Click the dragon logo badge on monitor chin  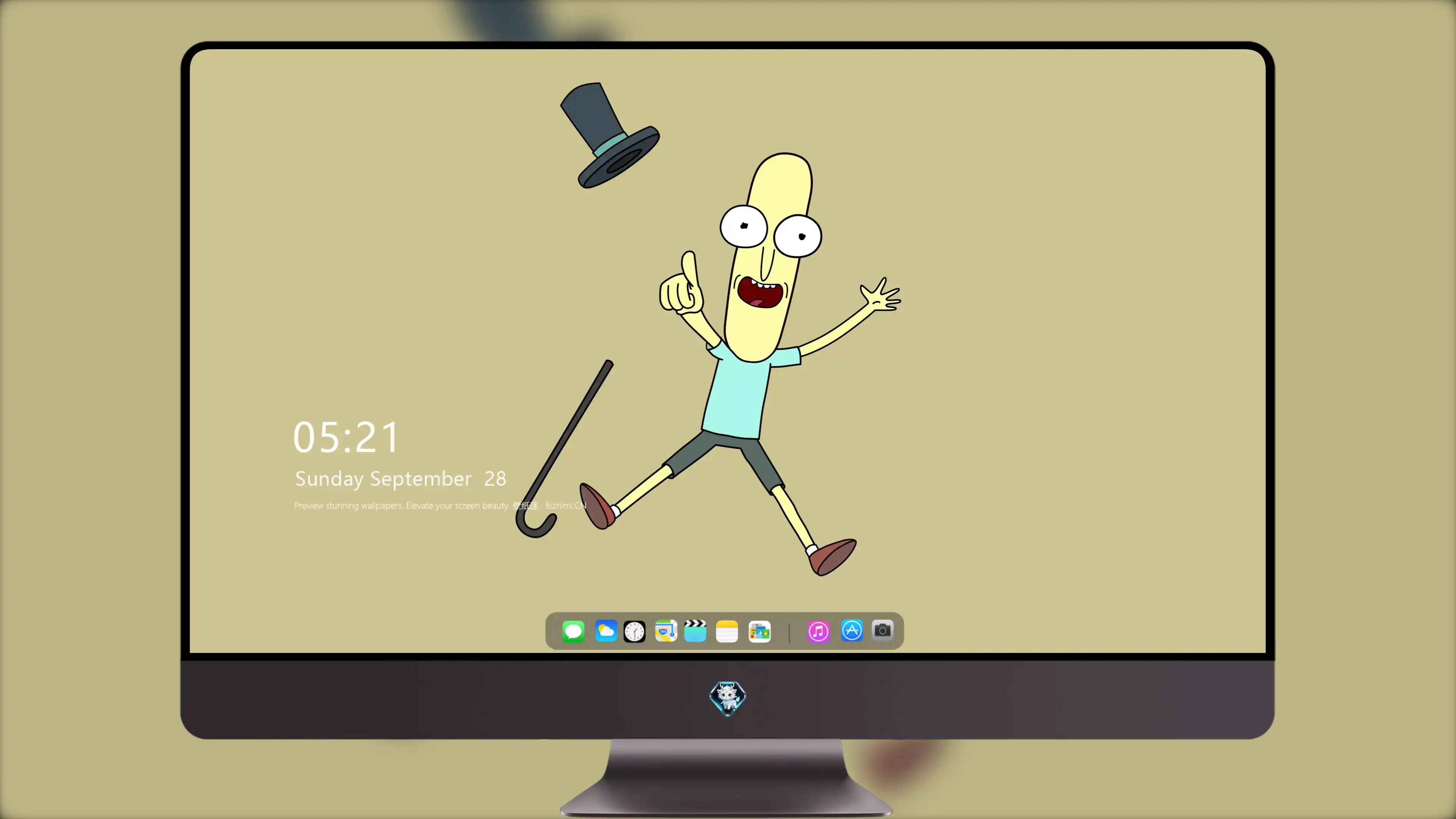(x=728, y=698)
